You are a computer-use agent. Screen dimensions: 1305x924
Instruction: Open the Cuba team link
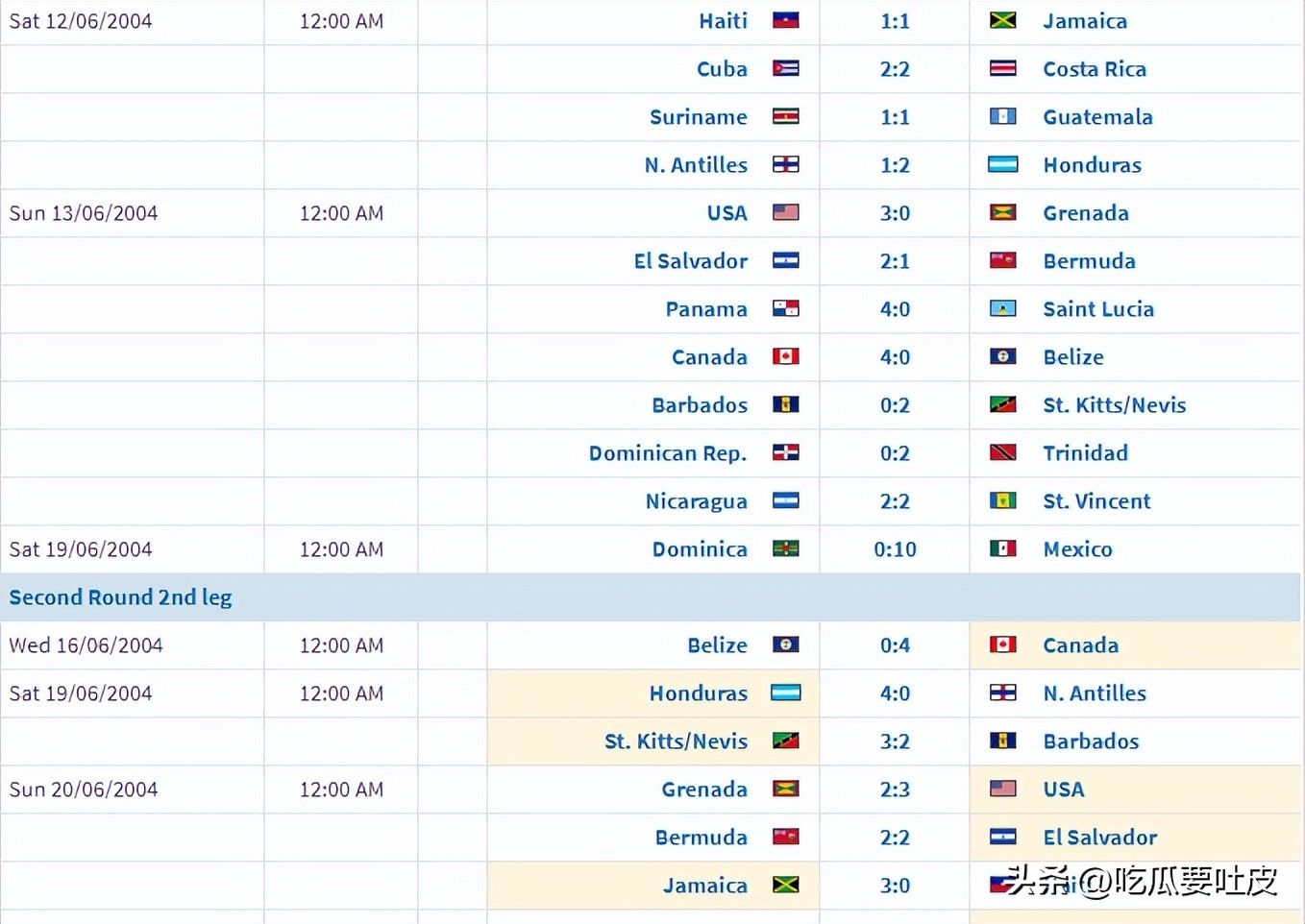(x=722, y=69)
